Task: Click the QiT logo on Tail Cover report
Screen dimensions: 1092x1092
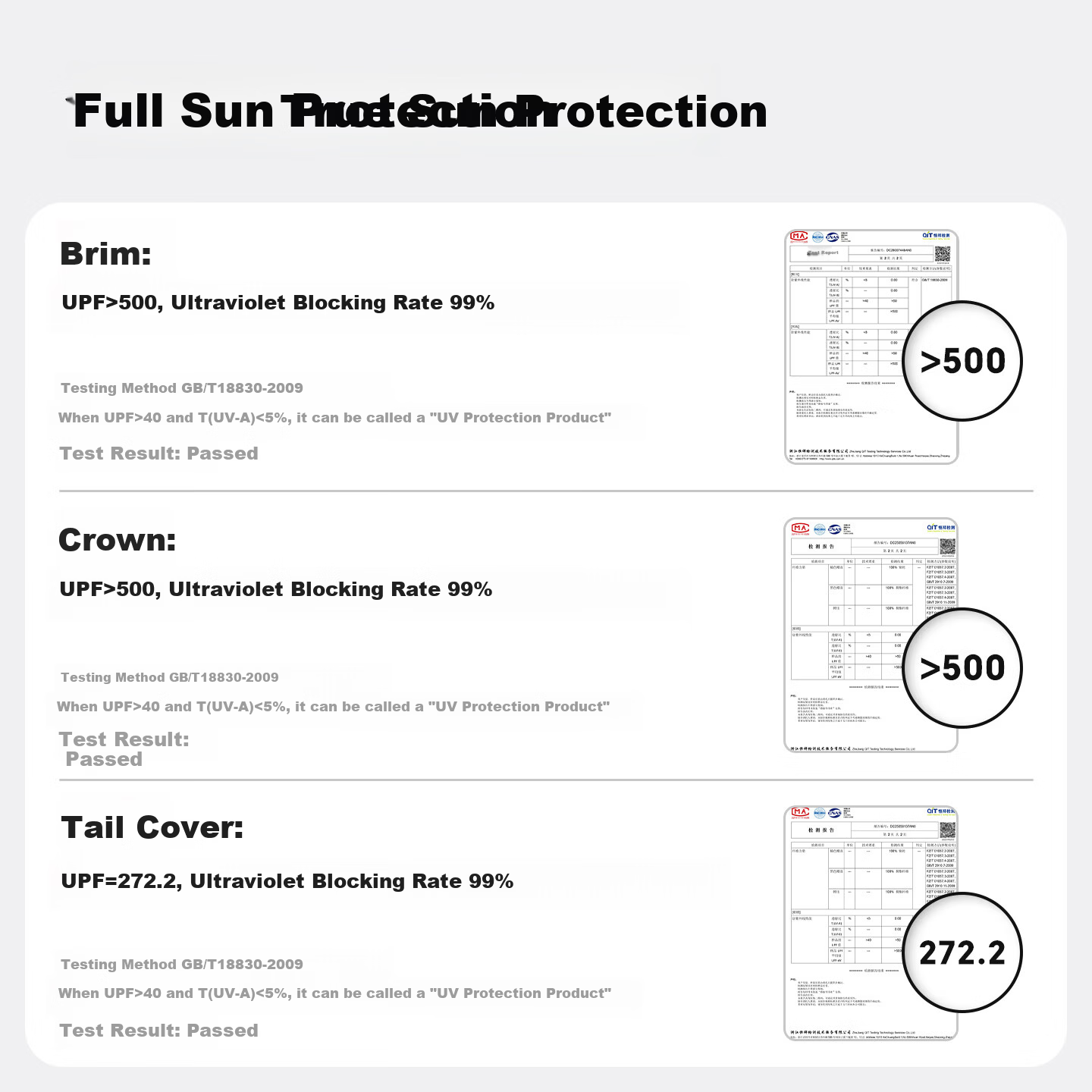Action: pos(941,811)
